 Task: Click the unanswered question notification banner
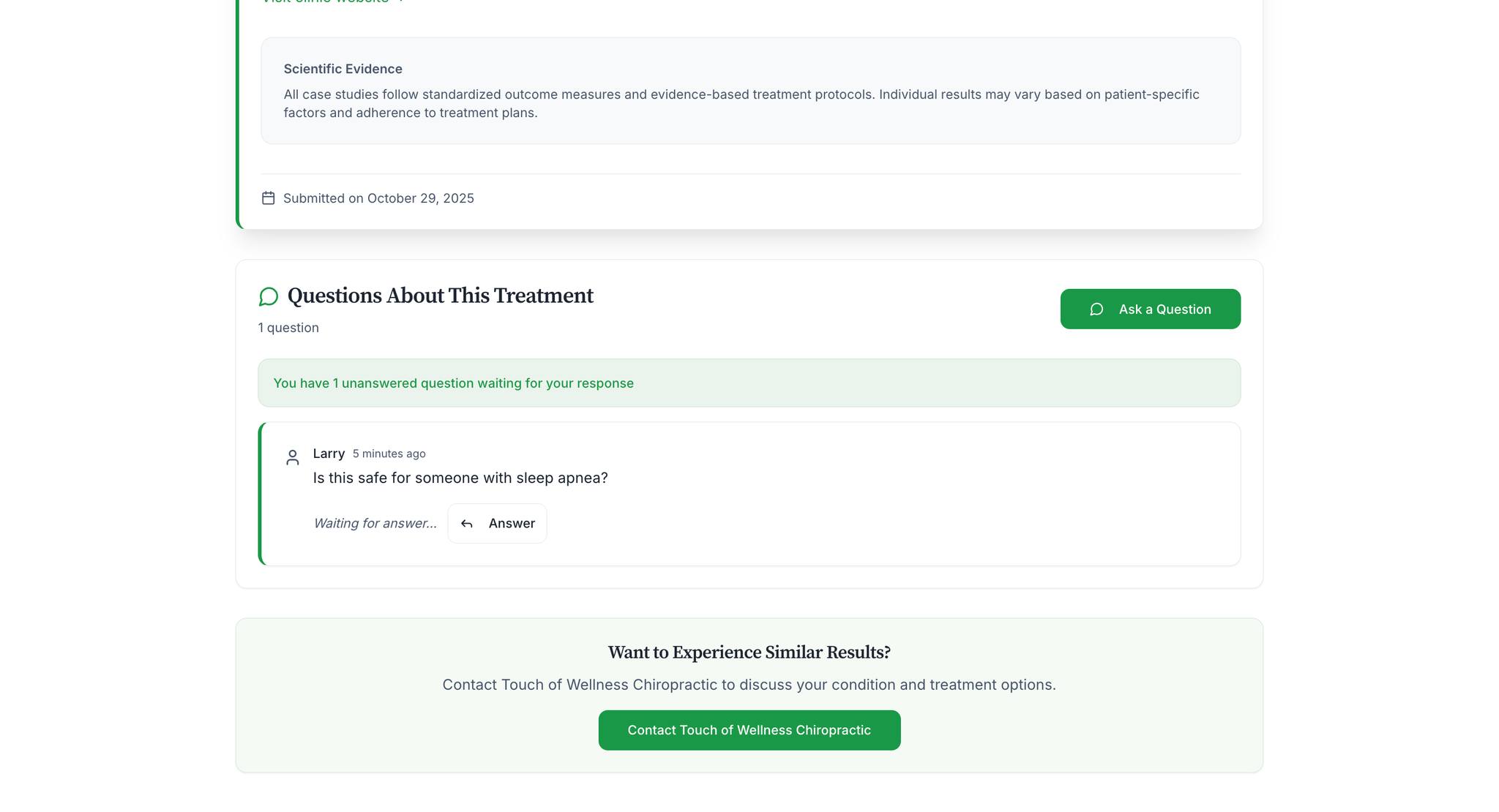click(749, 383)
